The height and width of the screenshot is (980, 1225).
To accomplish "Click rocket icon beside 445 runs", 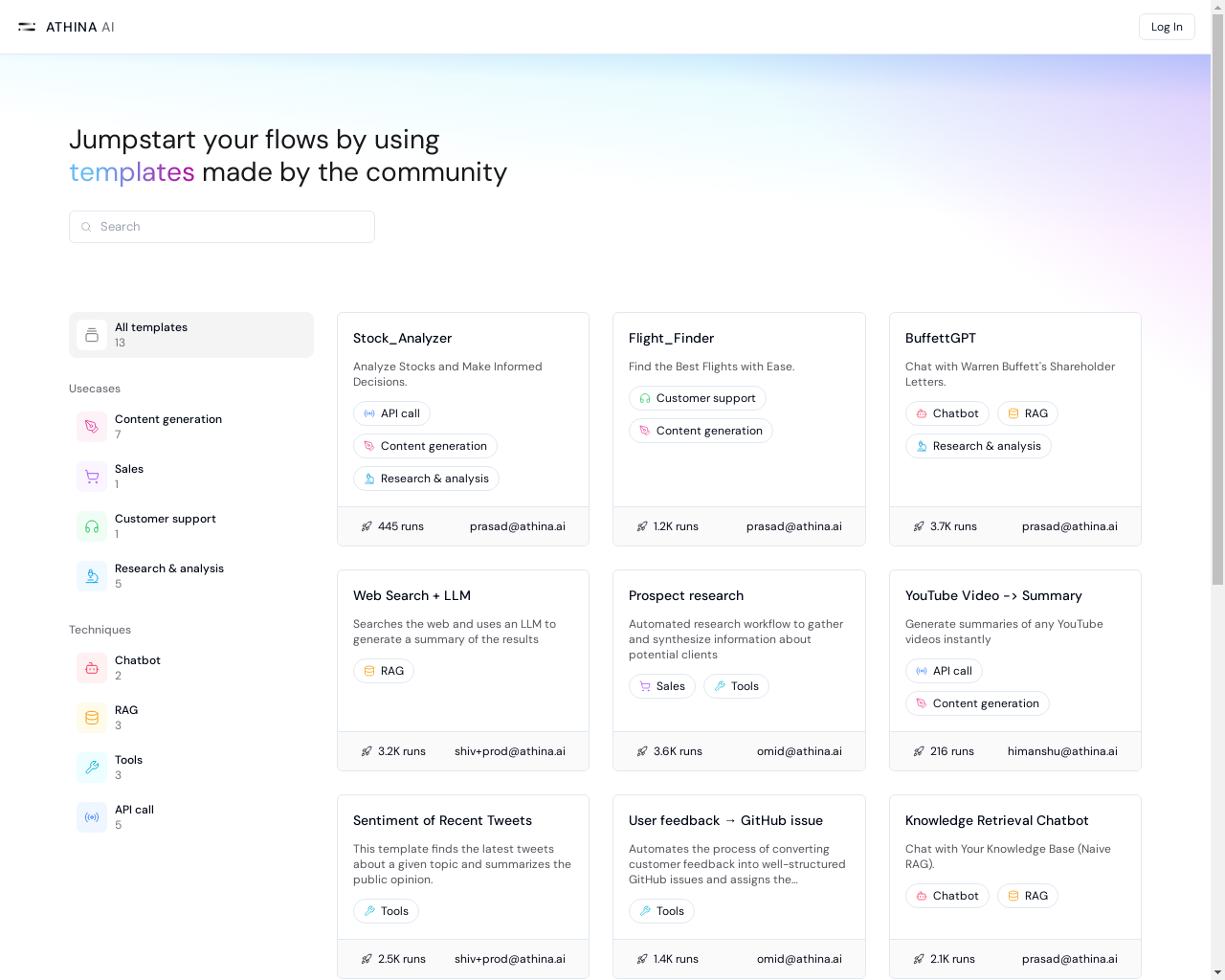I will point(367,526).
